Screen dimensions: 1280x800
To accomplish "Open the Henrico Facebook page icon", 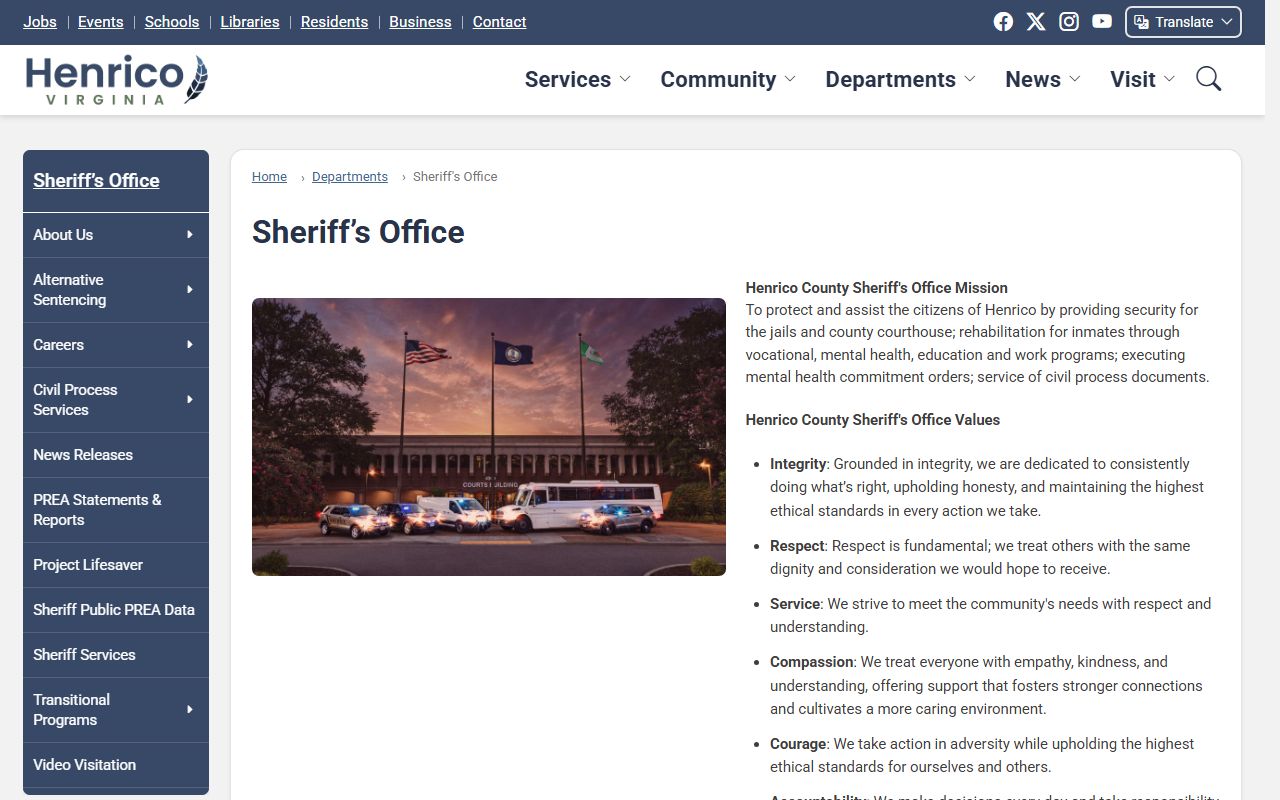I will pos(1003,22).
